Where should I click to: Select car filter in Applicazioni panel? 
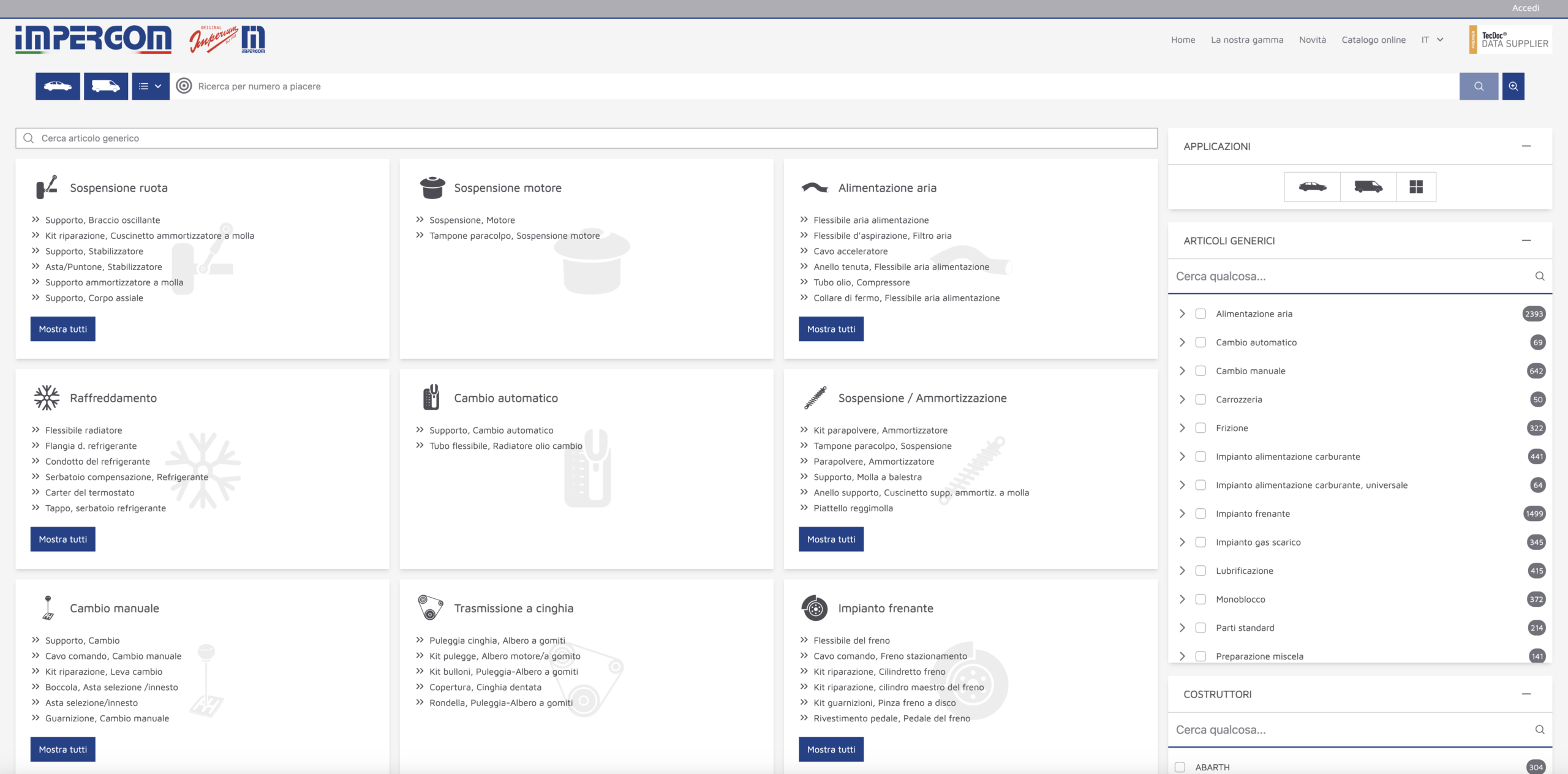[x=1312, y=187]
